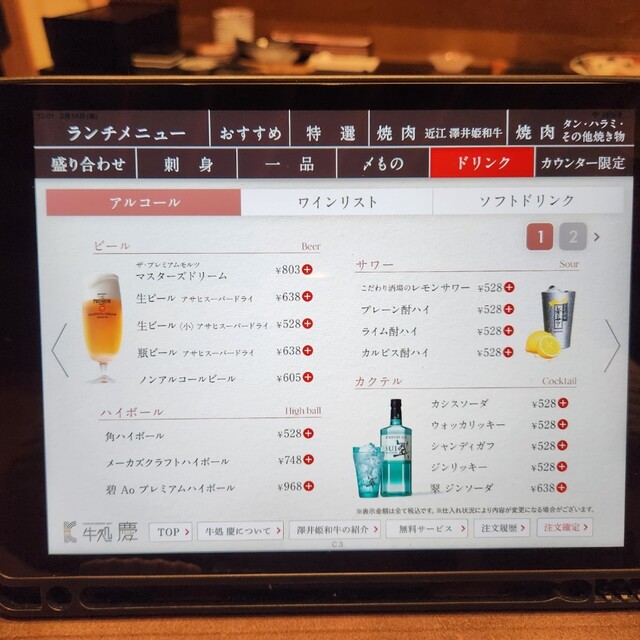Screen dimensions: 640x640
Task: Show next page with right side arrow
Action: tap(611, 347)
